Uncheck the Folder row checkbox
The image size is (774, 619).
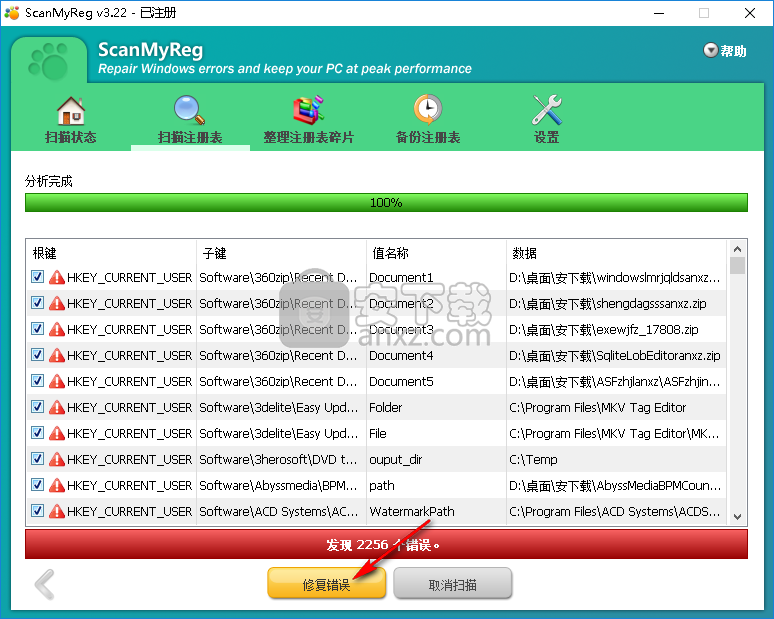(x=38, y=407)
